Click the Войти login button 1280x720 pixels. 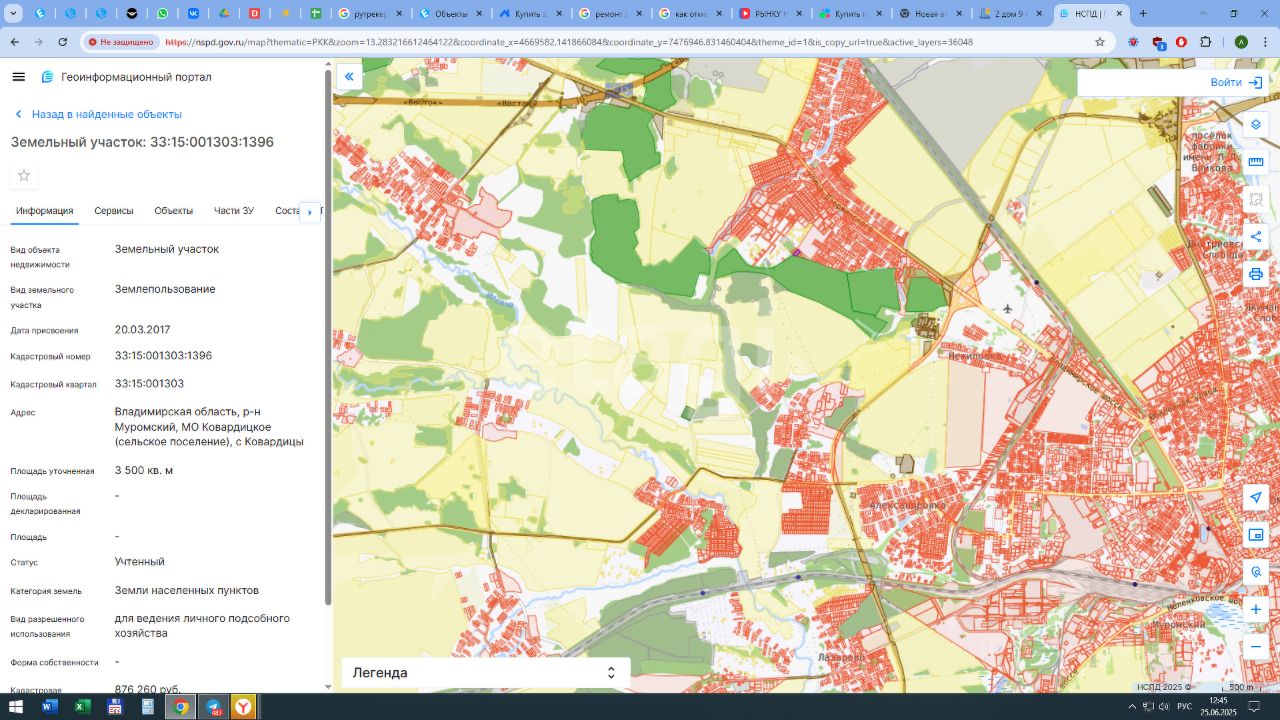(1236, 82)
